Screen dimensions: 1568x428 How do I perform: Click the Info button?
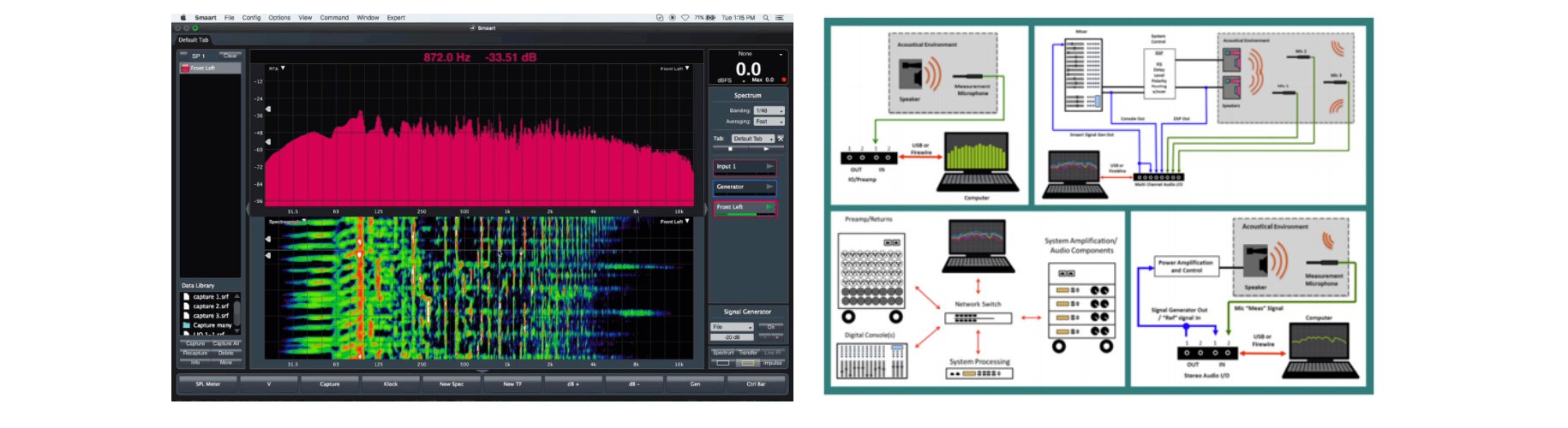[195, 362]
